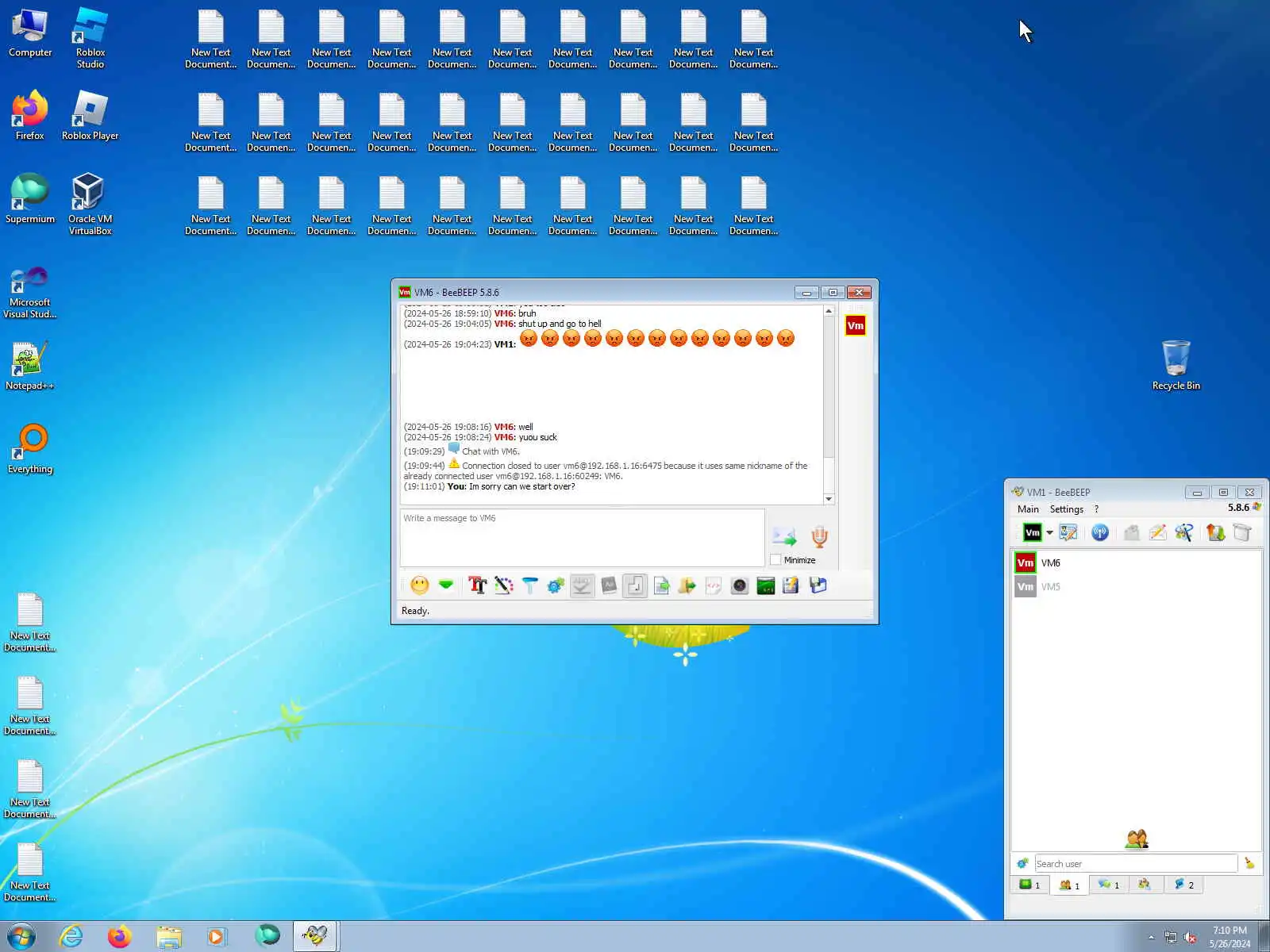Toggle the gray dictionary book button
Viewport: 1270px width, 952px height.
coord(609,585)
